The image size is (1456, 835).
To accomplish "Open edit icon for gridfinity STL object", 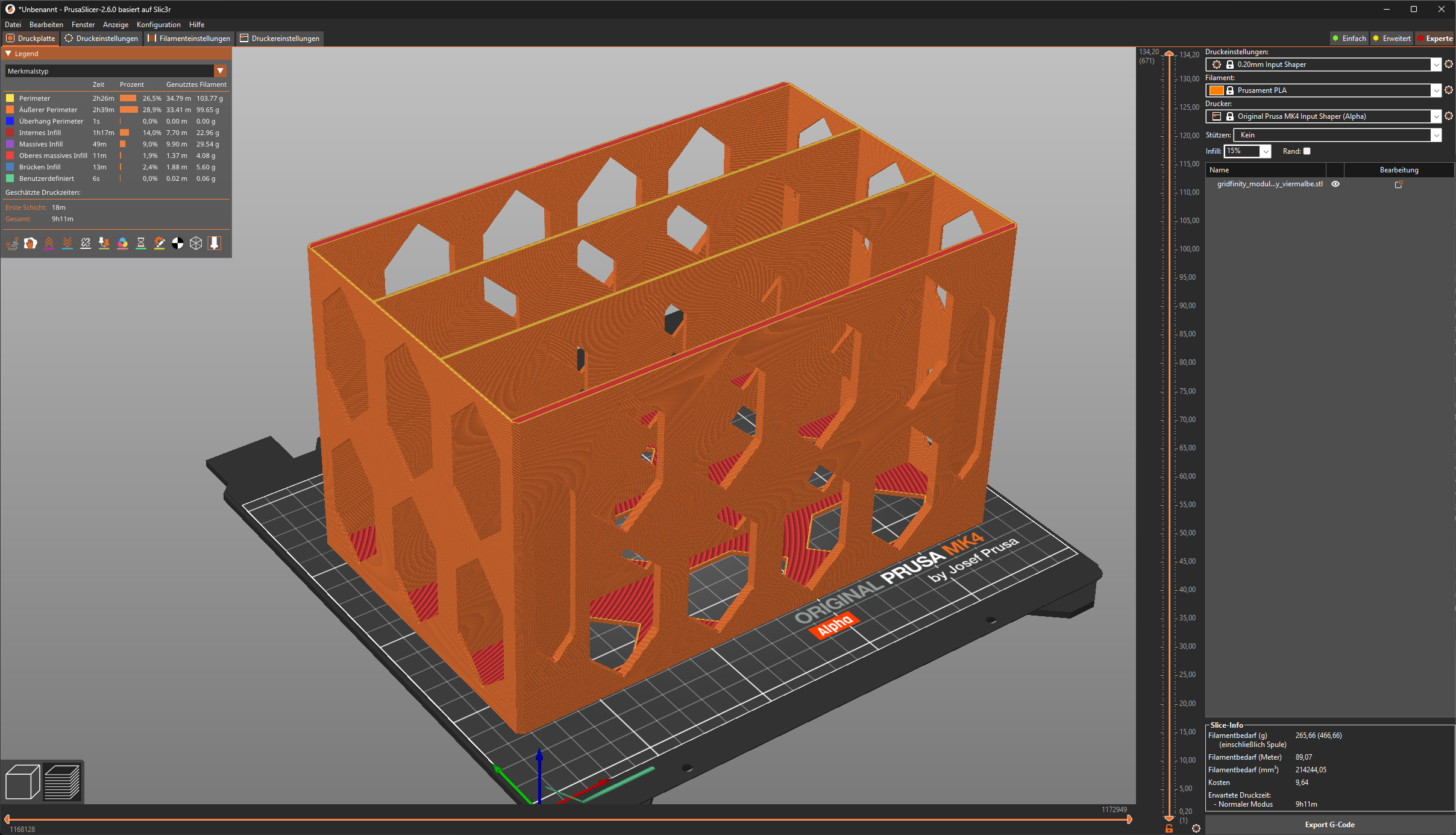I will [x=1398, y=184].
